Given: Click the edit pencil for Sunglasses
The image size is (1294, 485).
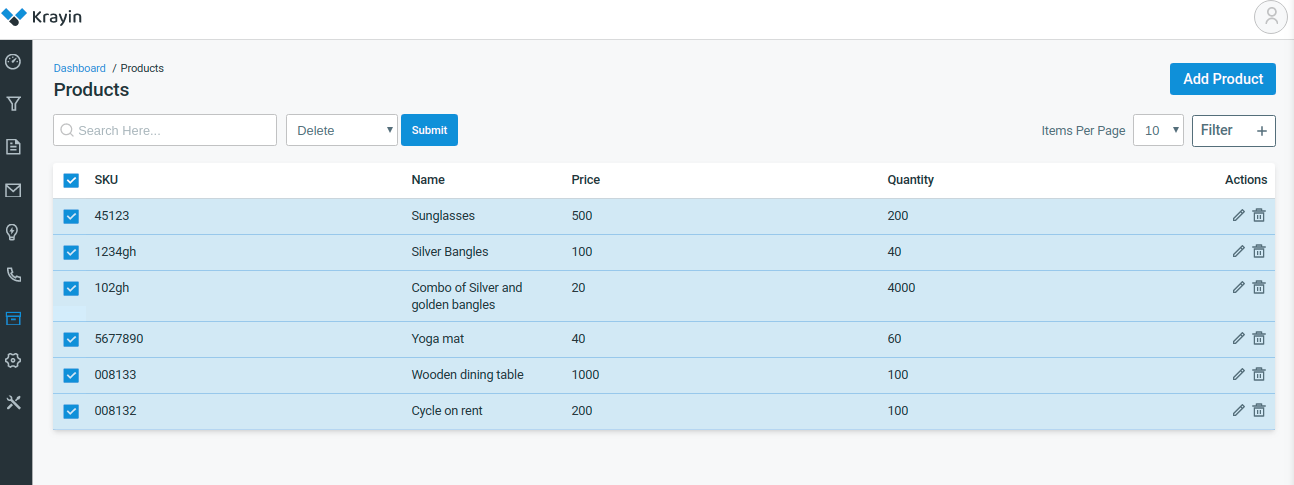Looking at the screenshot, I should coord(1239,215).
